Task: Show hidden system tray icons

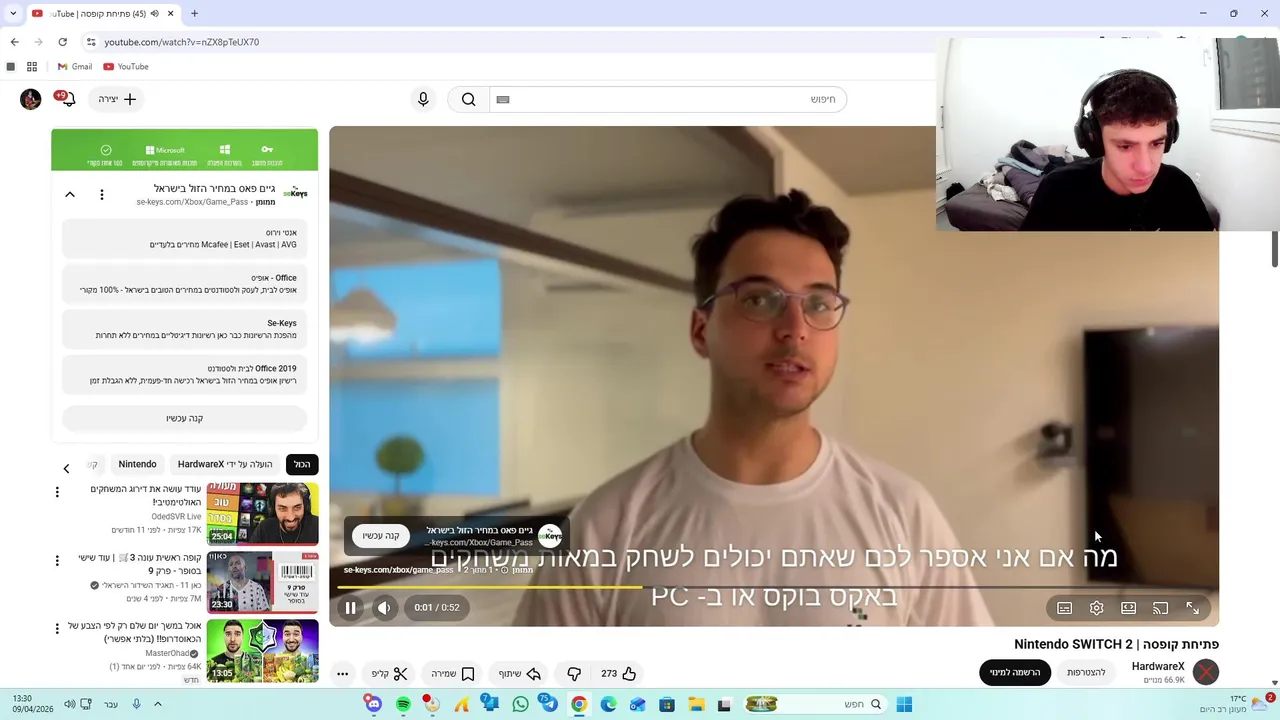Action: point(157,704)
